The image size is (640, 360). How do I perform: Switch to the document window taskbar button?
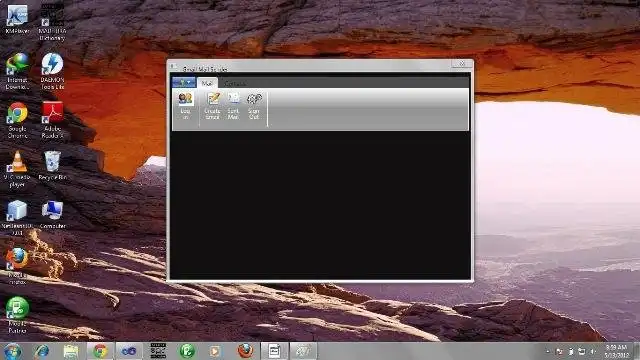[274, 351]
